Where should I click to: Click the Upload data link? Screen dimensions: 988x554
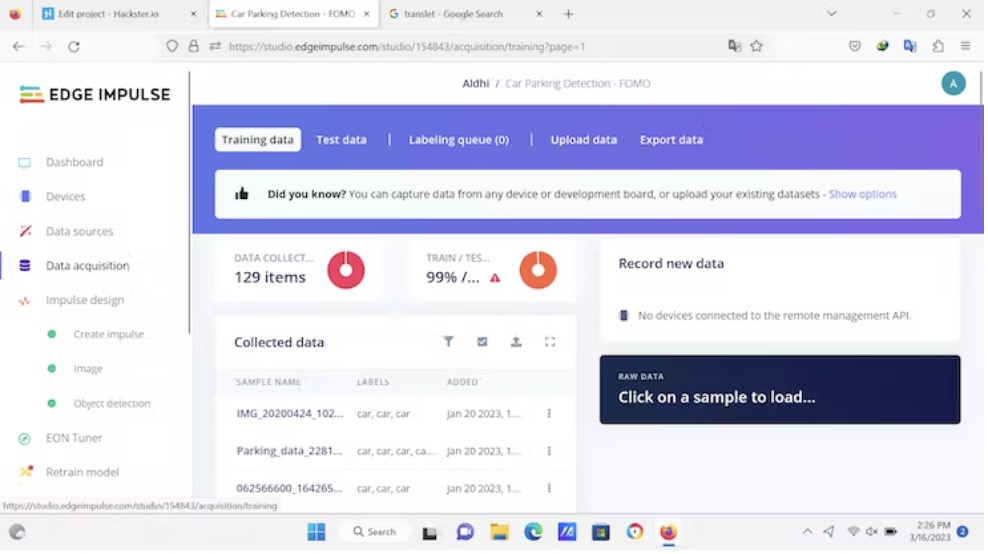tap(583, 140)
